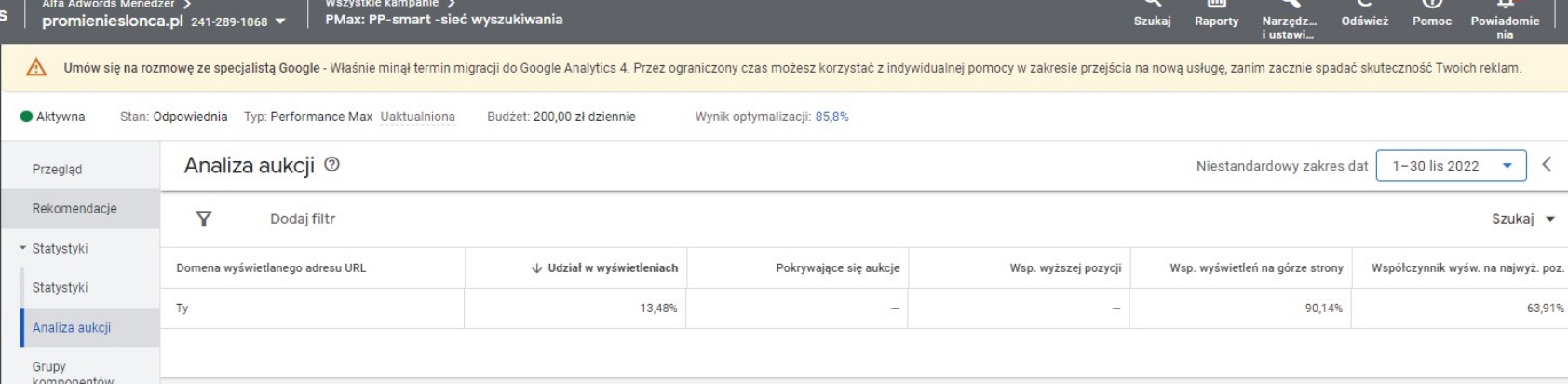Open the promienieslonca.pl account dropdown
1568x384 pixels.
pyautogui.click(x=280, y=21)
